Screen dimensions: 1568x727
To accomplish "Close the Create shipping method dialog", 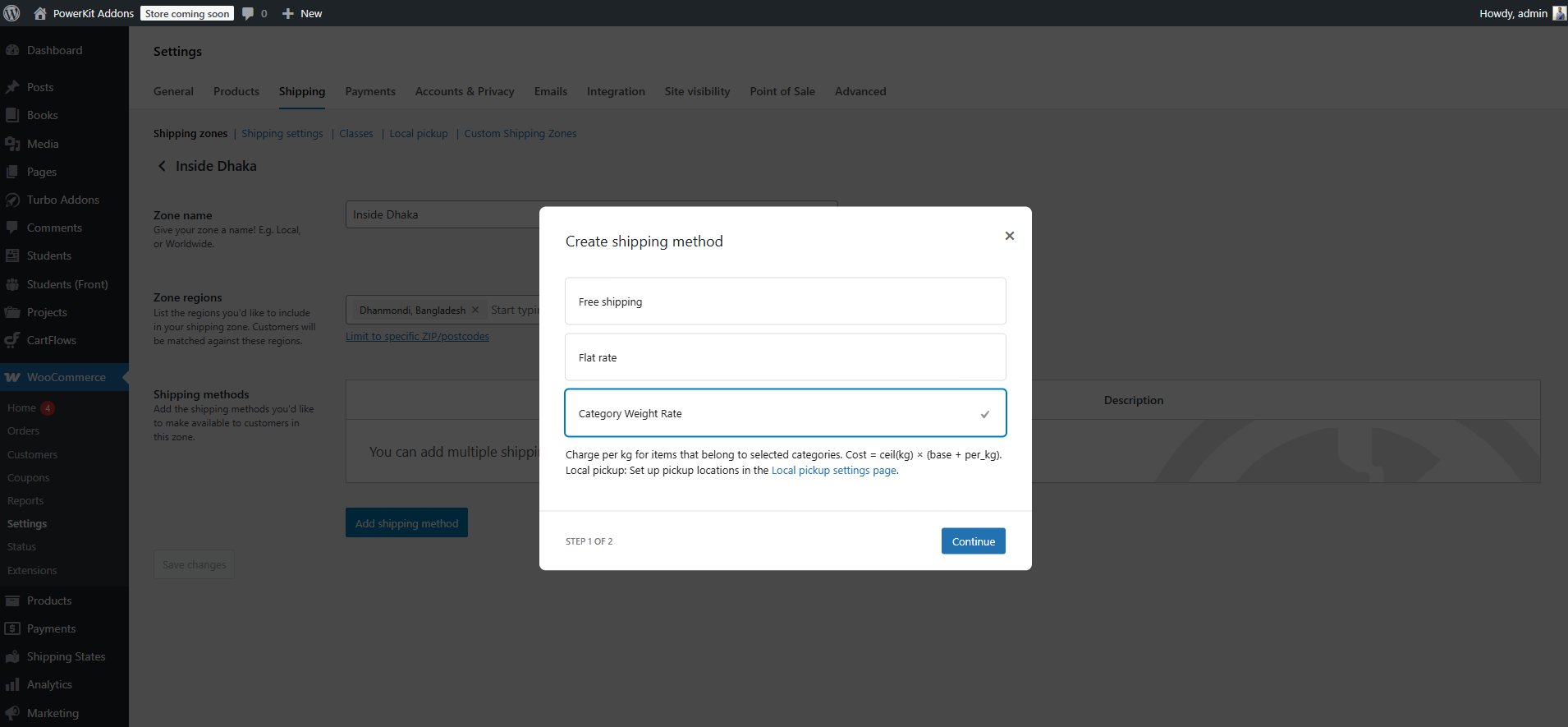I will pyautogui.click(x=1010, y=236).
